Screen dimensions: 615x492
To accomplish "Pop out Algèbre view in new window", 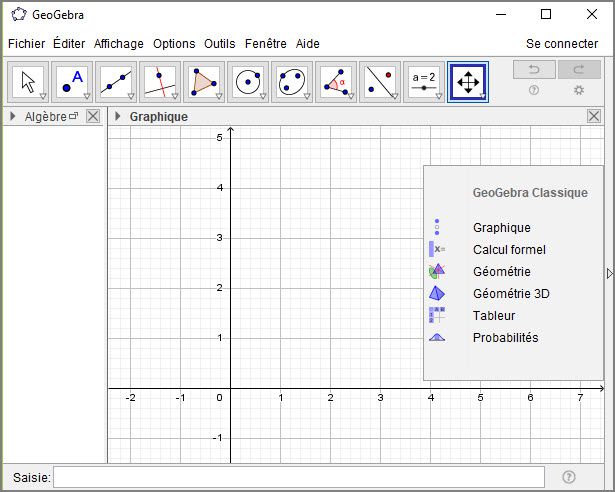I will click(x=73, y=116).
